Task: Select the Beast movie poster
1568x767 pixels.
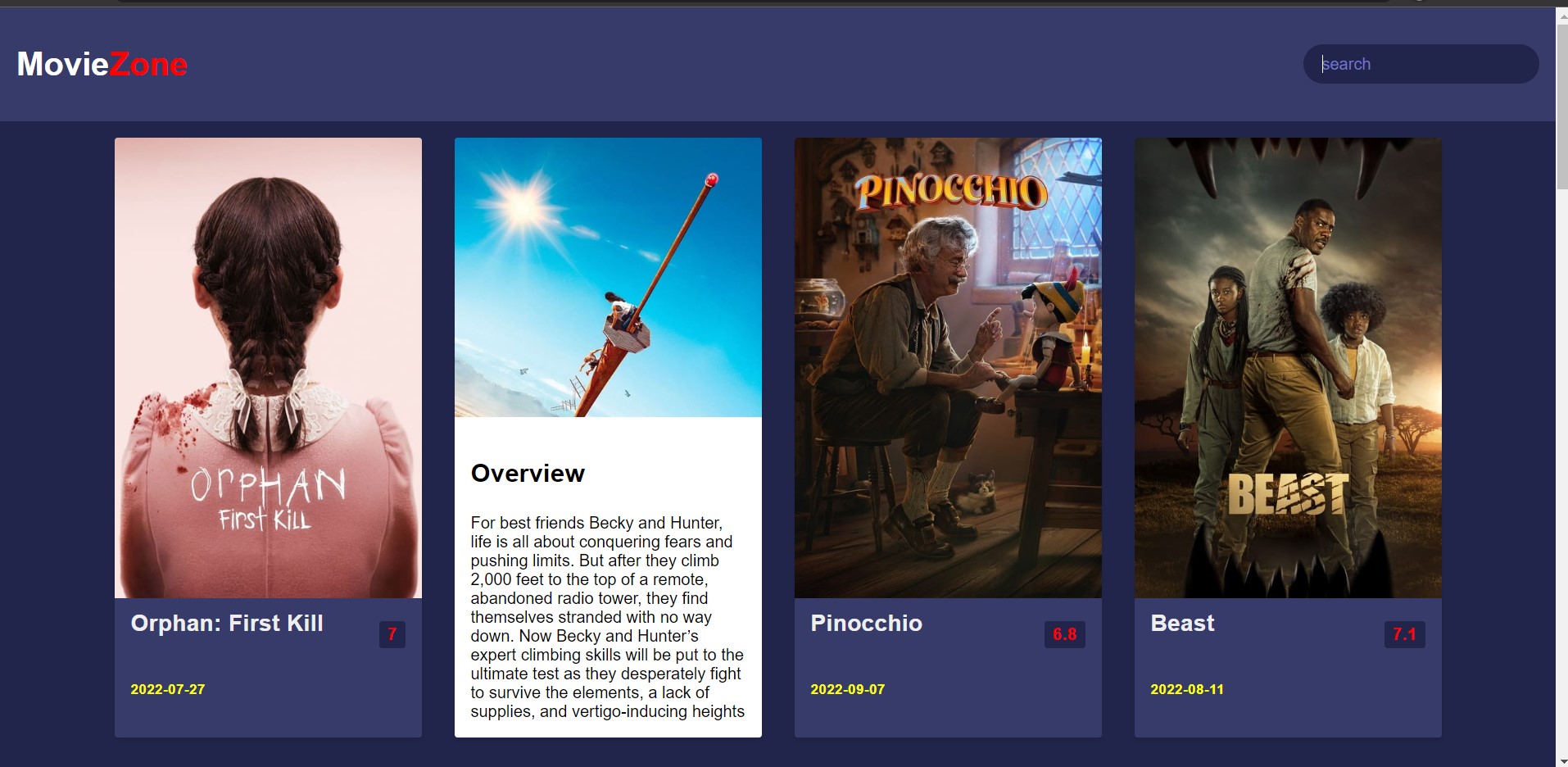Action: click(x=1288, y=367)
